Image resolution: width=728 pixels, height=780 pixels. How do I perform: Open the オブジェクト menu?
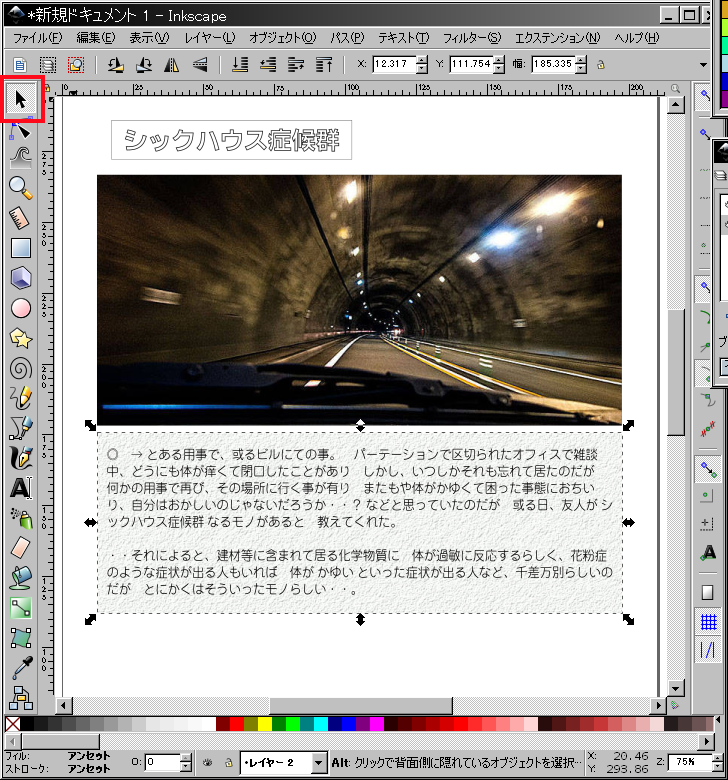click(x=282, y=38)
